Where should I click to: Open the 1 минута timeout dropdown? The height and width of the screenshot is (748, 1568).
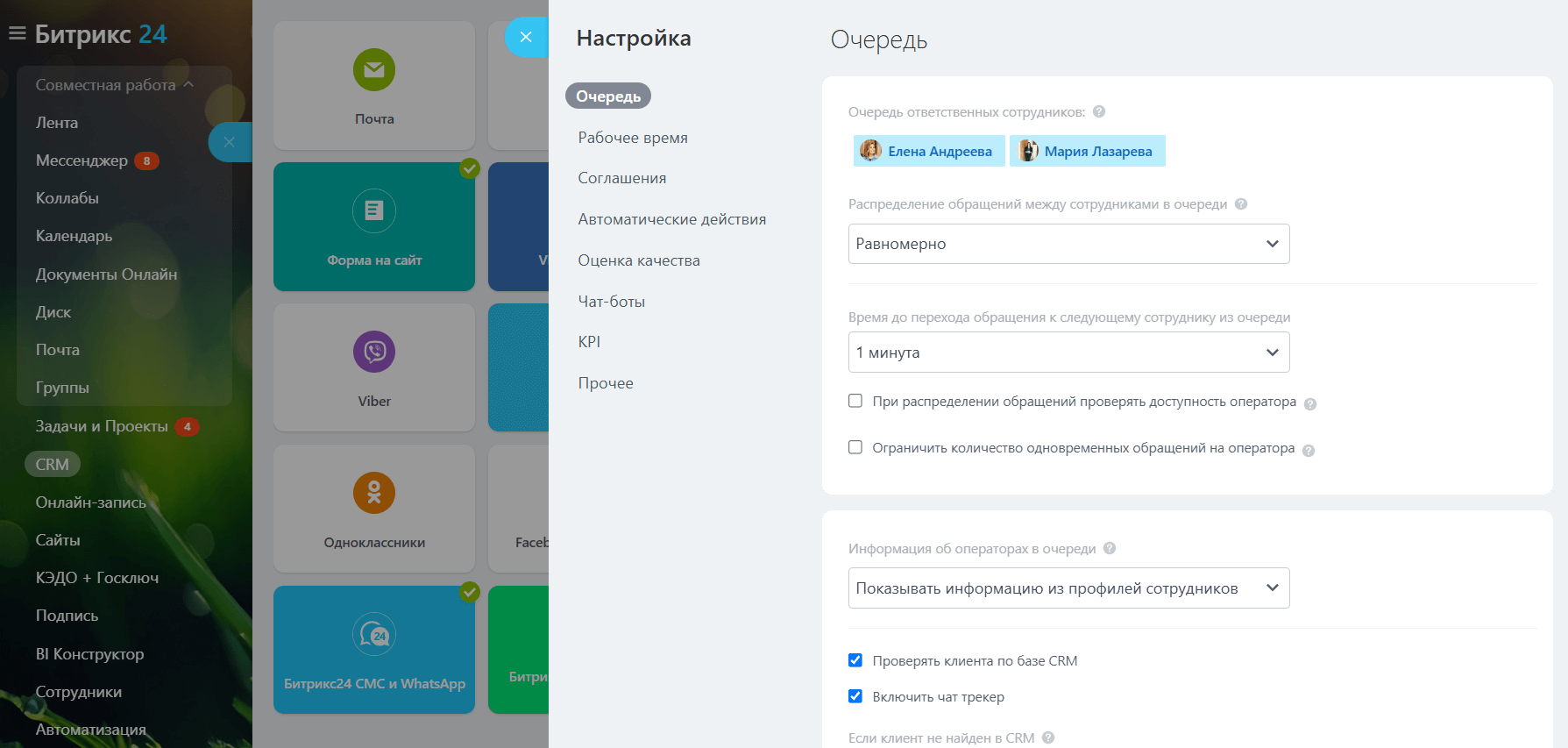coord(1068,353)
